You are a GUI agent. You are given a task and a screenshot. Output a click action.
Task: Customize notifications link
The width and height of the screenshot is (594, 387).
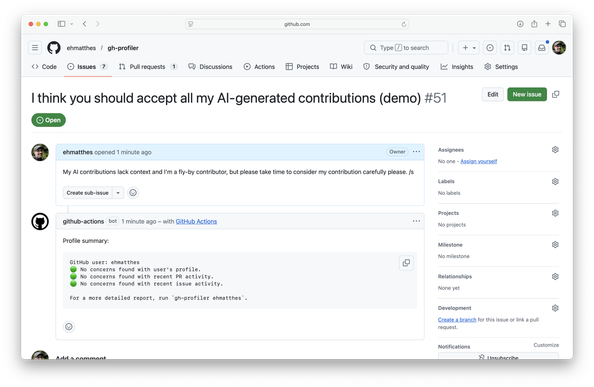tap(546, 345)
